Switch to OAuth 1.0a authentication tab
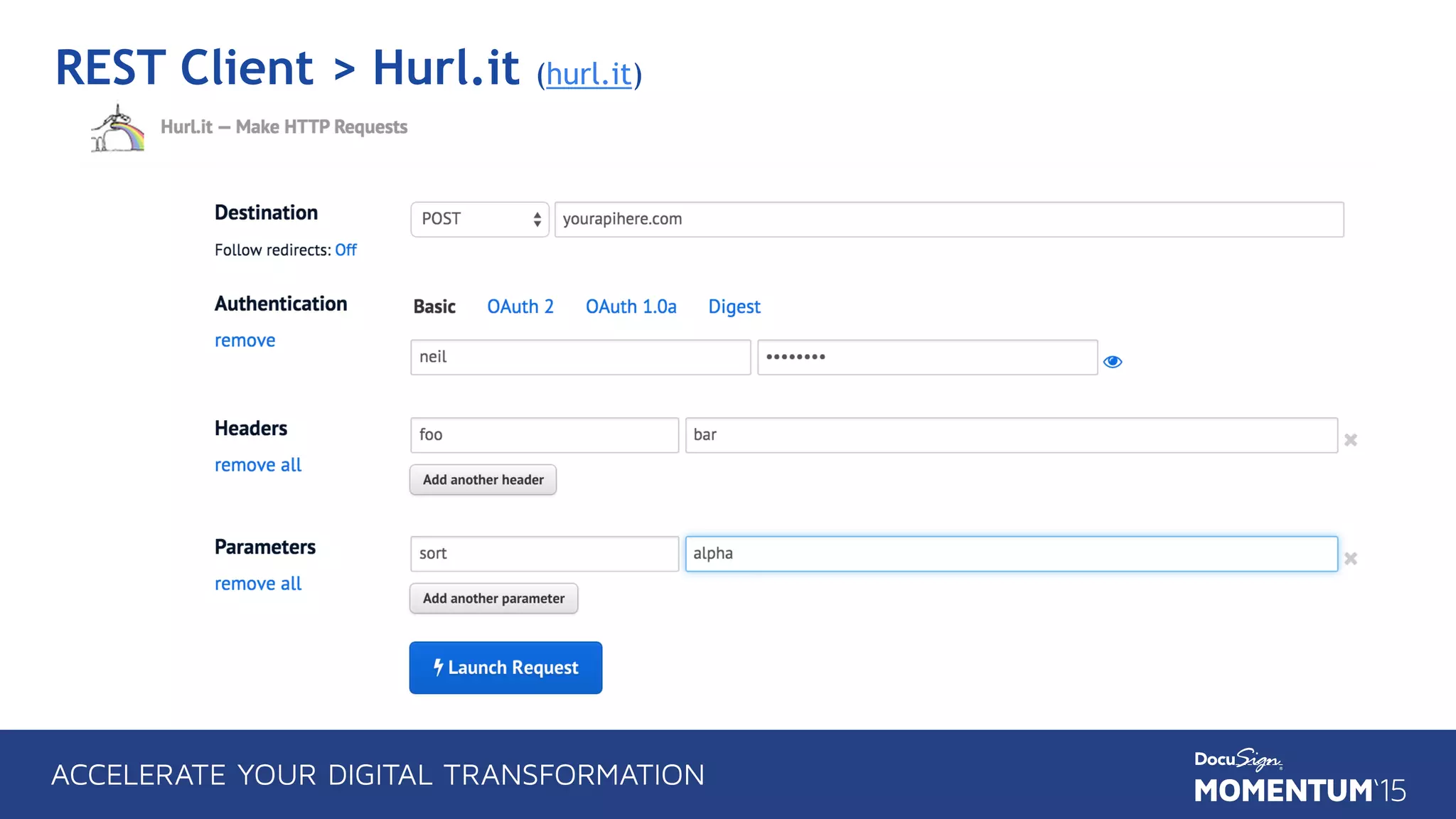The width and height of the screenshot is (1456, 819). point(631,306)
